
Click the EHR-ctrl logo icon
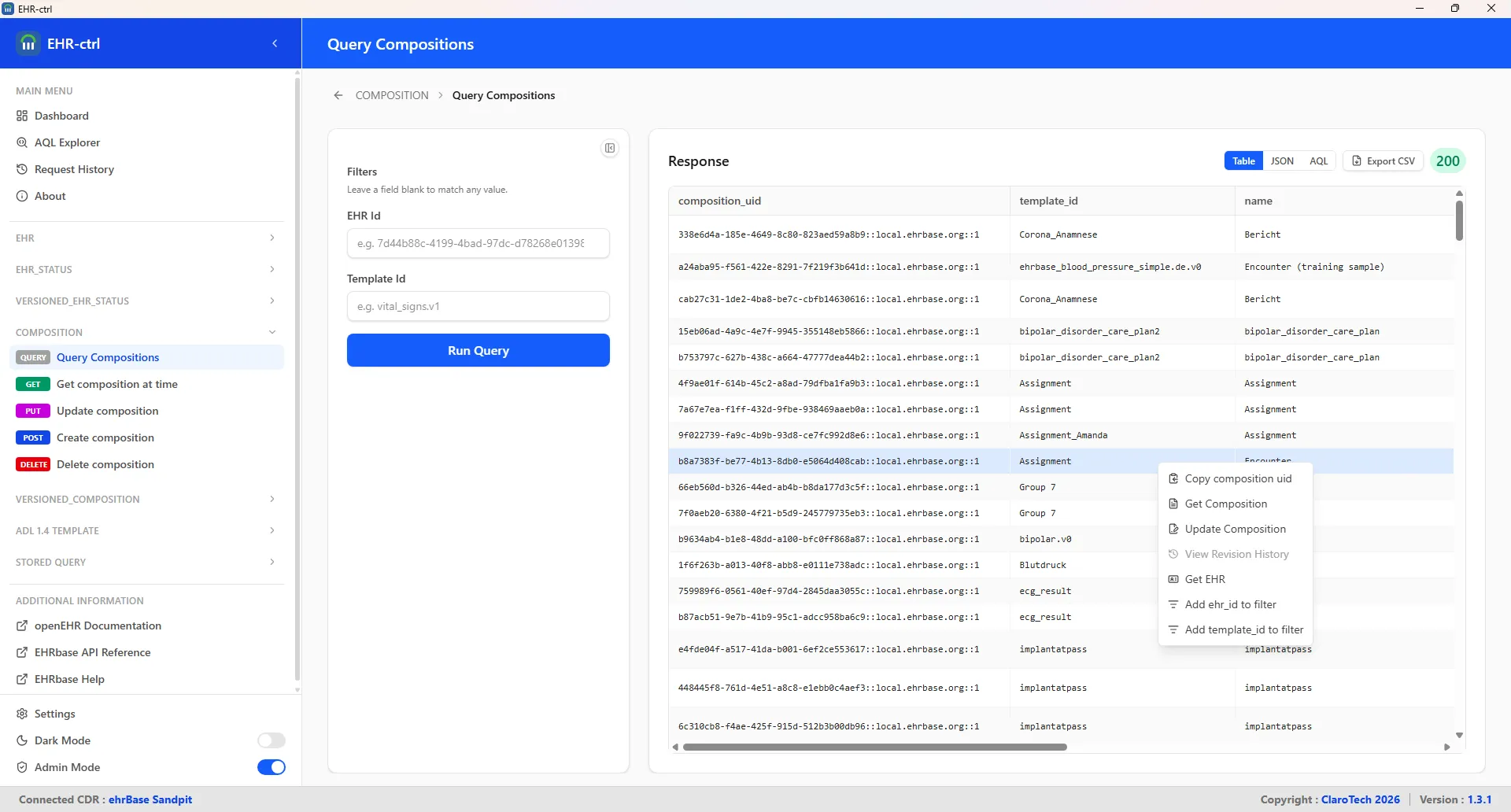28,43
